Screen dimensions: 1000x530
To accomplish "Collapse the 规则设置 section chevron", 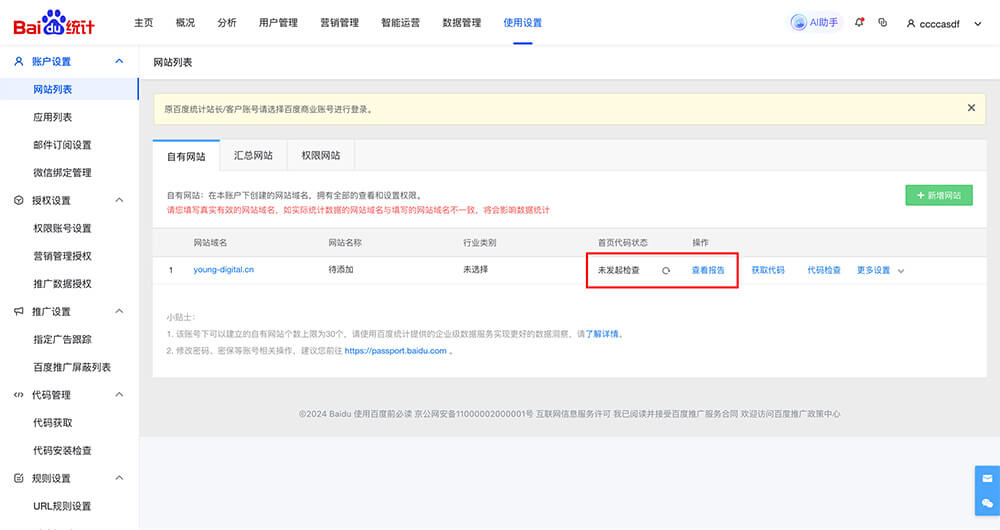I will click(x=119, y=478).
